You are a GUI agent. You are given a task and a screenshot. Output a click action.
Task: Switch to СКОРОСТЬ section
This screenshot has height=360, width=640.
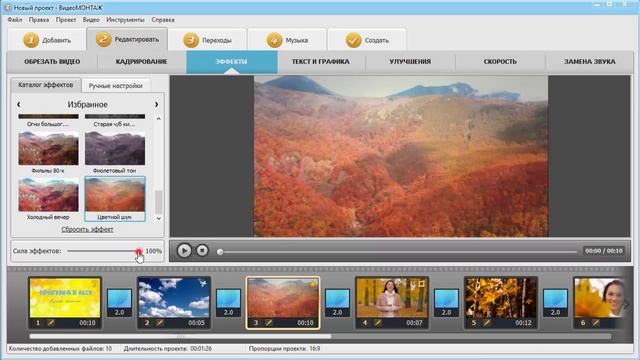click(500, 62)
